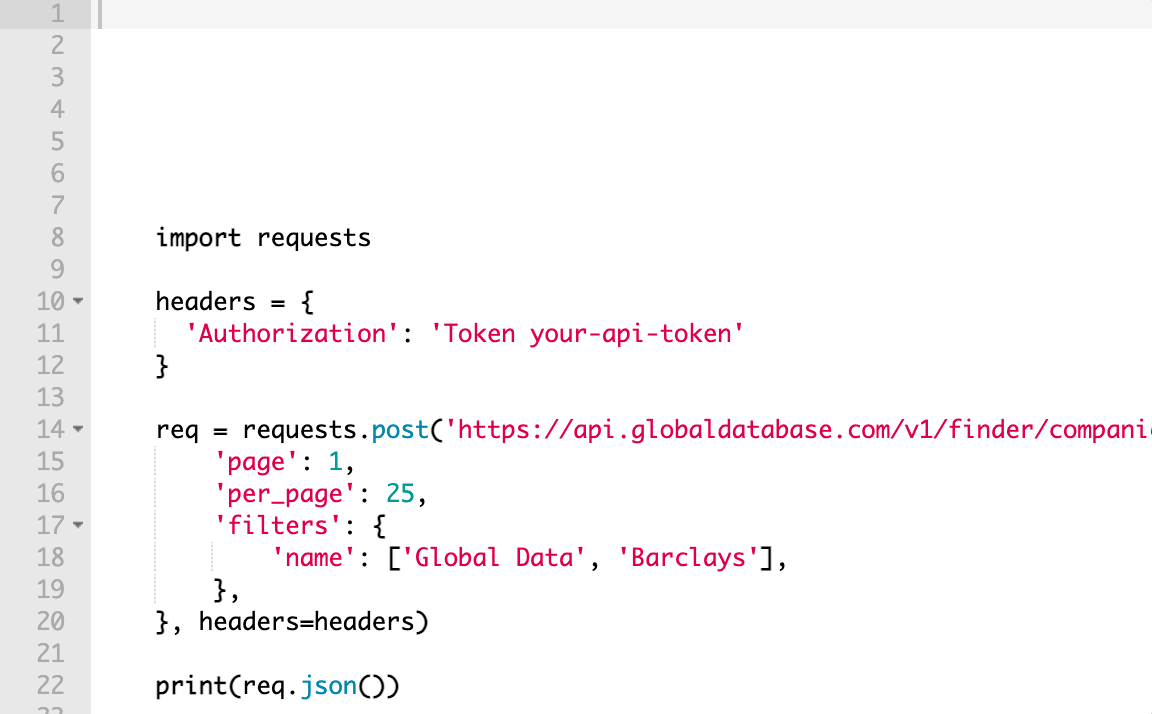Click the 'Barclays' string
This screenshot has height=714, width=1152.
(x=688, y=558)
